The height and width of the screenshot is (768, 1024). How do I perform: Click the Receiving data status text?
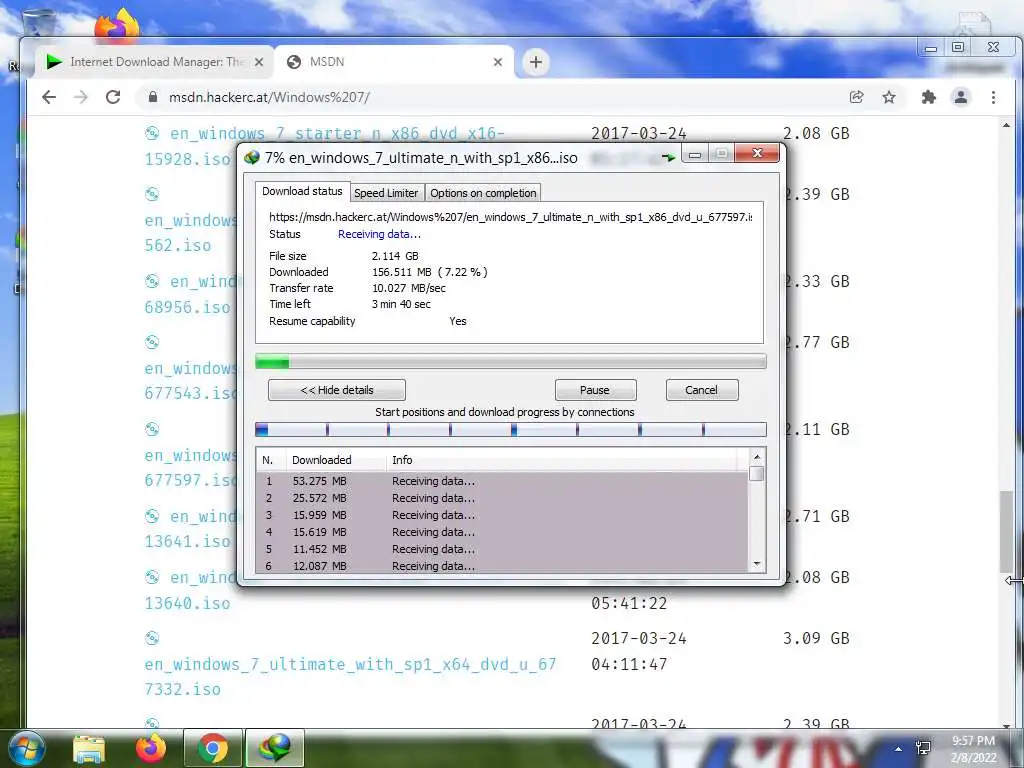[x=379, y=234]
